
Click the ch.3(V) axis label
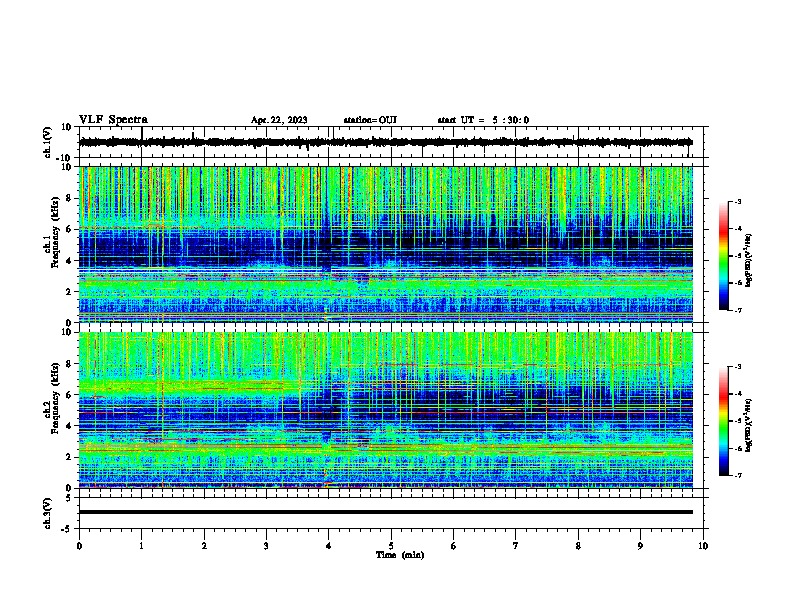pos(48,513)
